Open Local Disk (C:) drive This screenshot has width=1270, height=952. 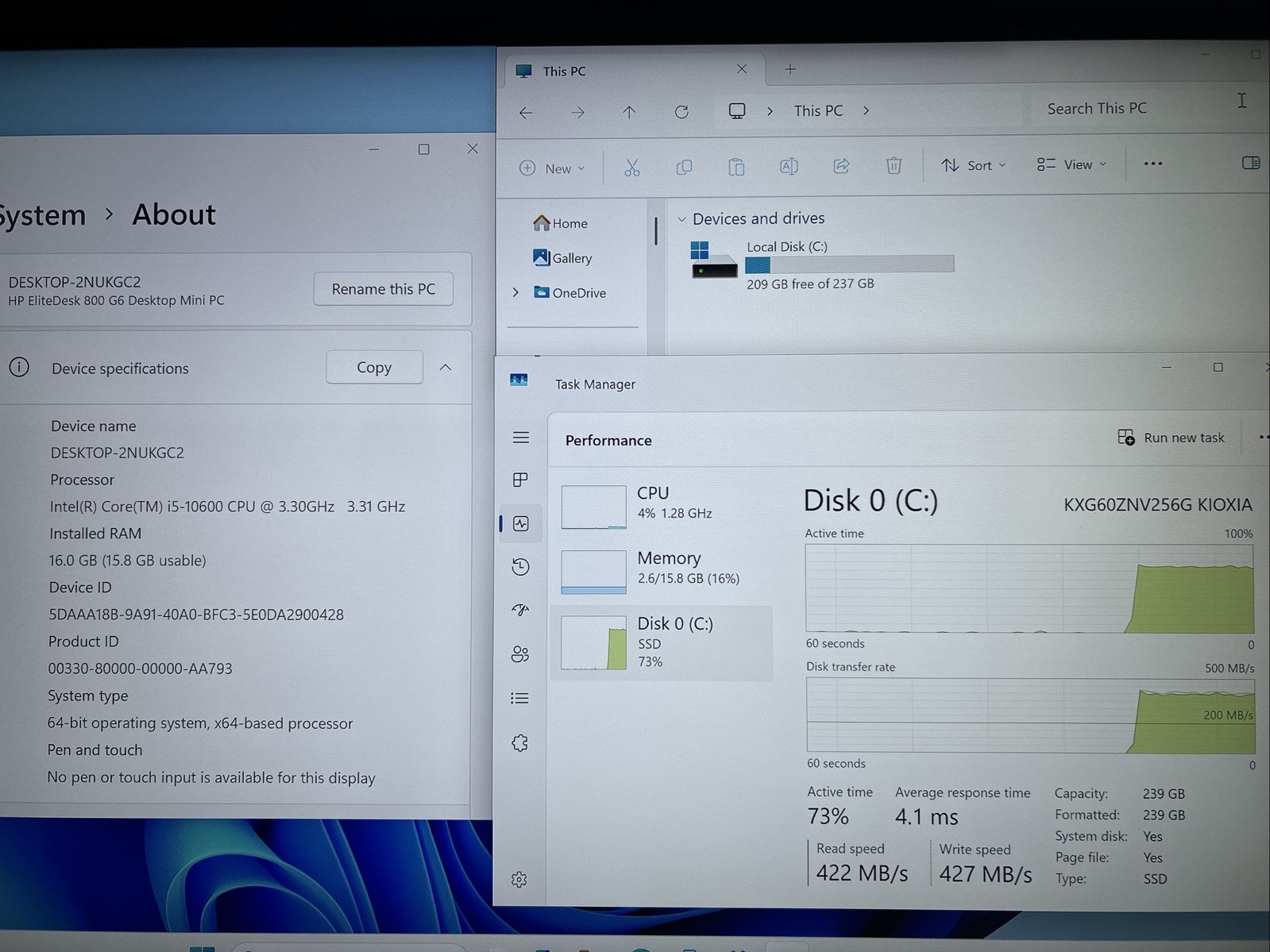[821, 264]
